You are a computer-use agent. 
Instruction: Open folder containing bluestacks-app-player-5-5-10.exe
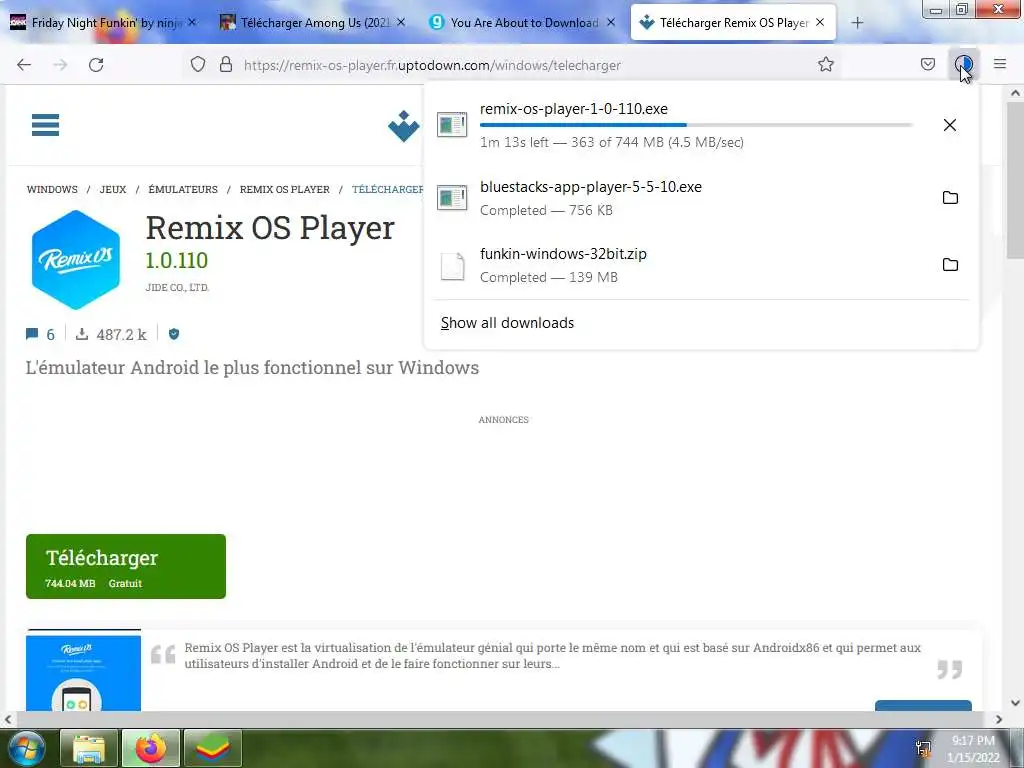[950, 198]
